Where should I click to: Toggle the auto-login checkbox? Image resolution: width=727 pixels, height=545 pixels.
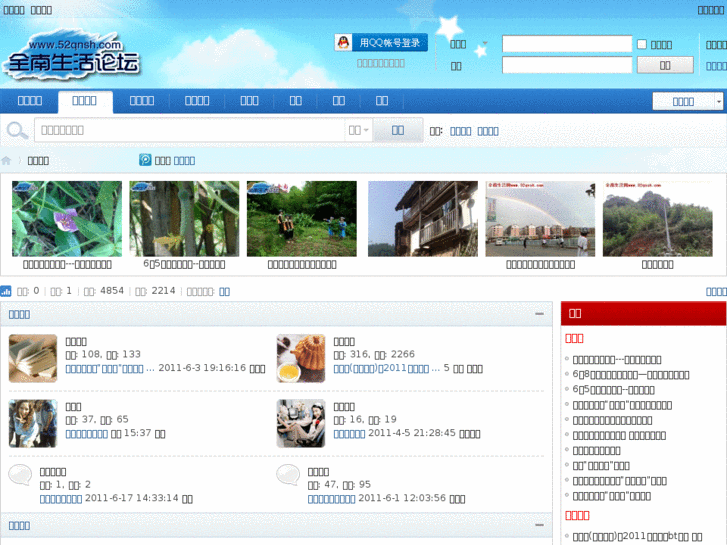(x=642, y=44)
